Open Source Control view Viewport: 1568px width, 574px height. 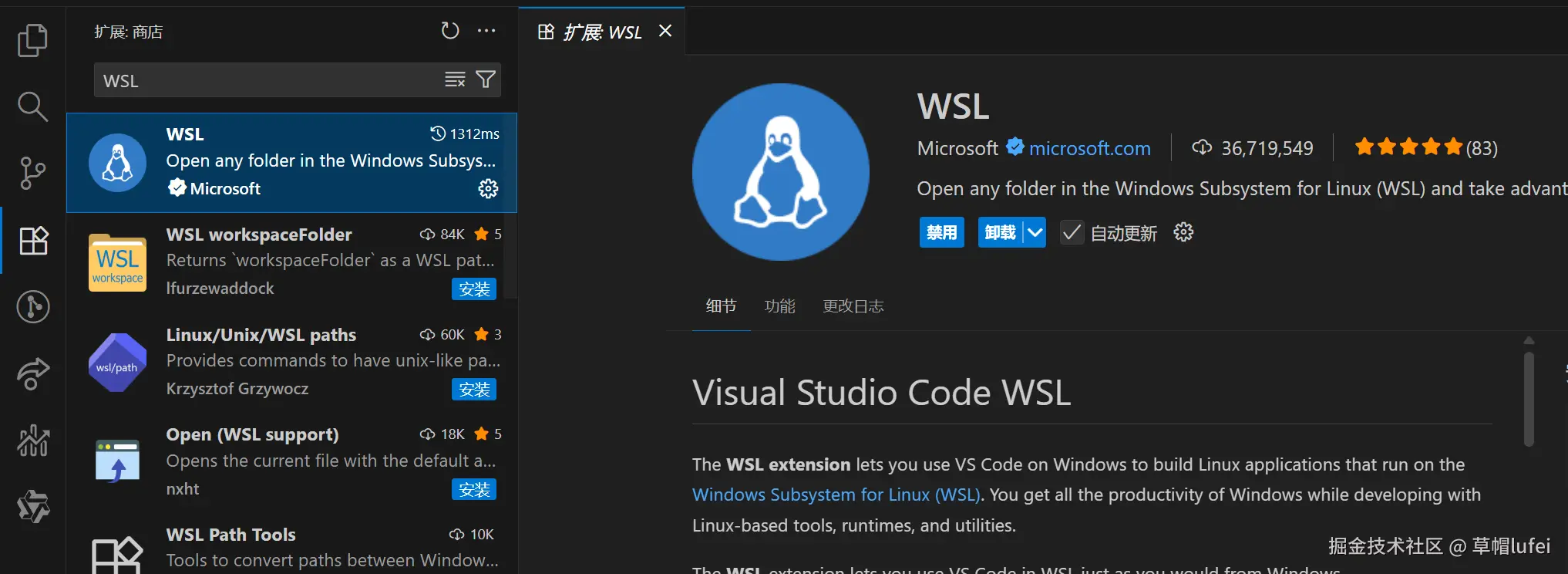pyautogui.click(x=32, y=173)
